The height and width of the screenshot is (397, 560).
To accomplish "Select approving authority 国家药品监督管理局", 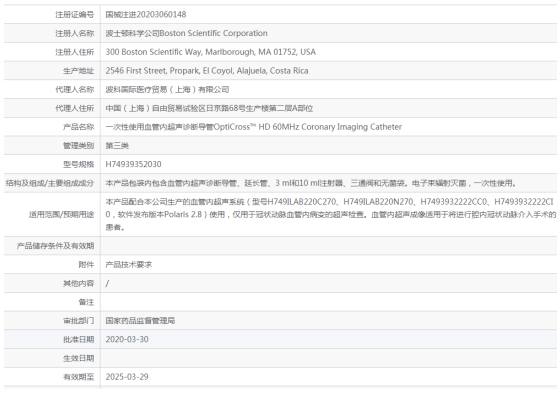I will click(x=140, y=321).
